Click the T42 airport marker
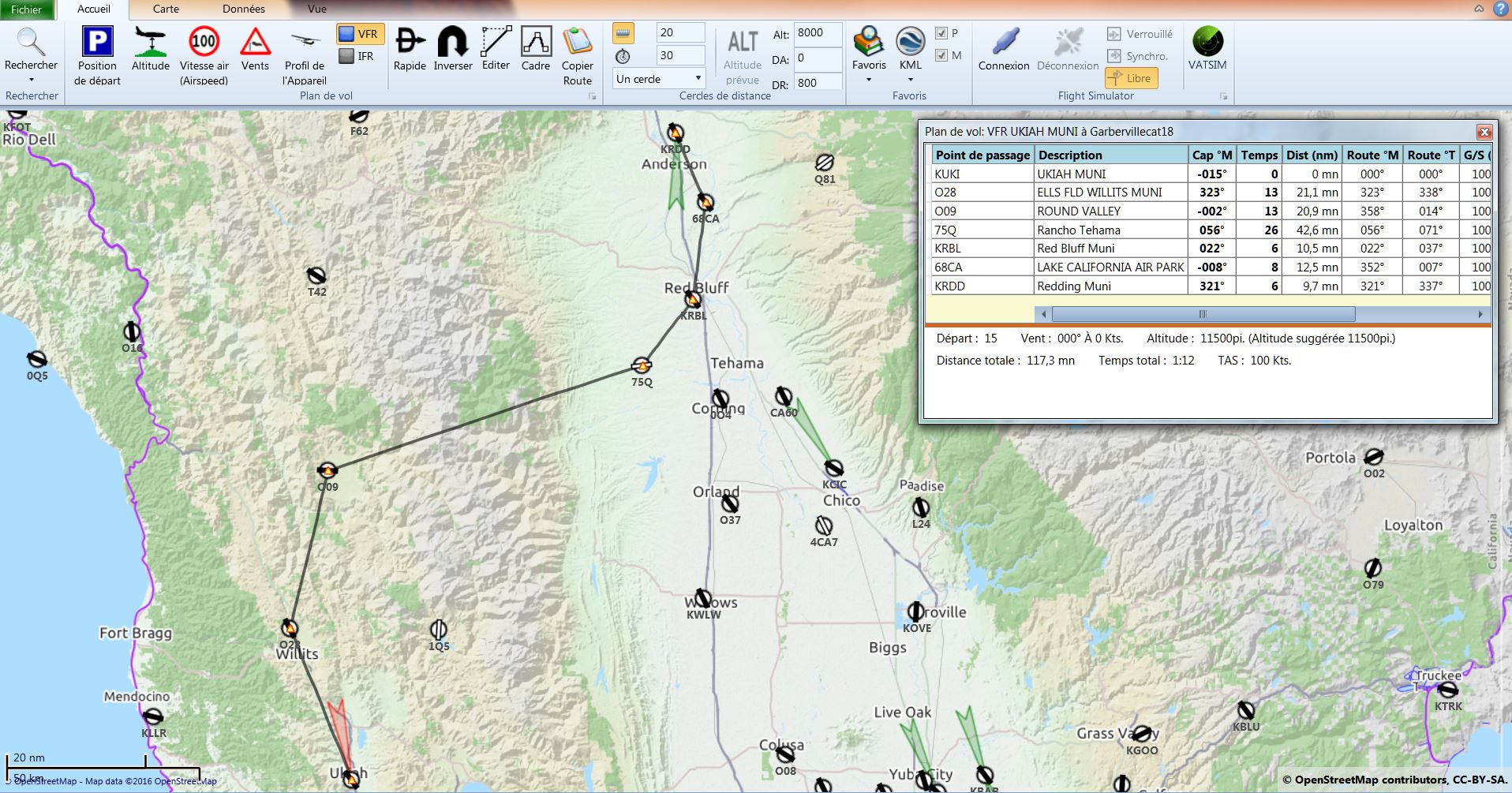The width and height of the screenshot is (1512, 793). [316, 275]
